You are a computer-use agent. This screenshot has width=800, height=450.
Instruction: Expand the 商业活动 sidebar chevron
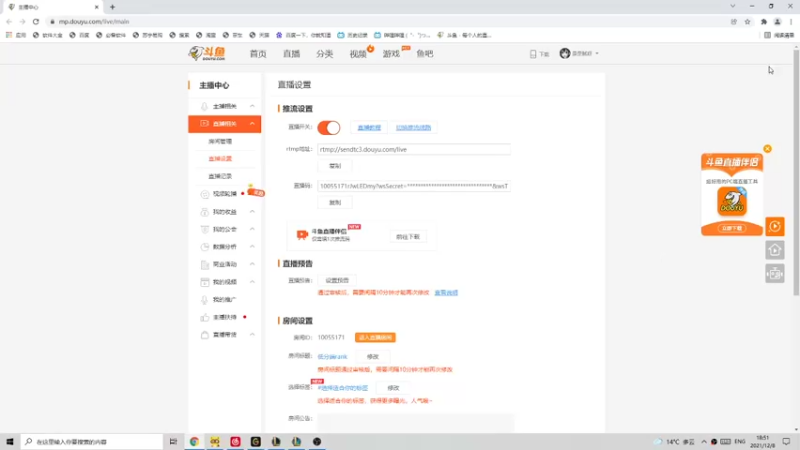pyautogui.click(x=252, y=264)
